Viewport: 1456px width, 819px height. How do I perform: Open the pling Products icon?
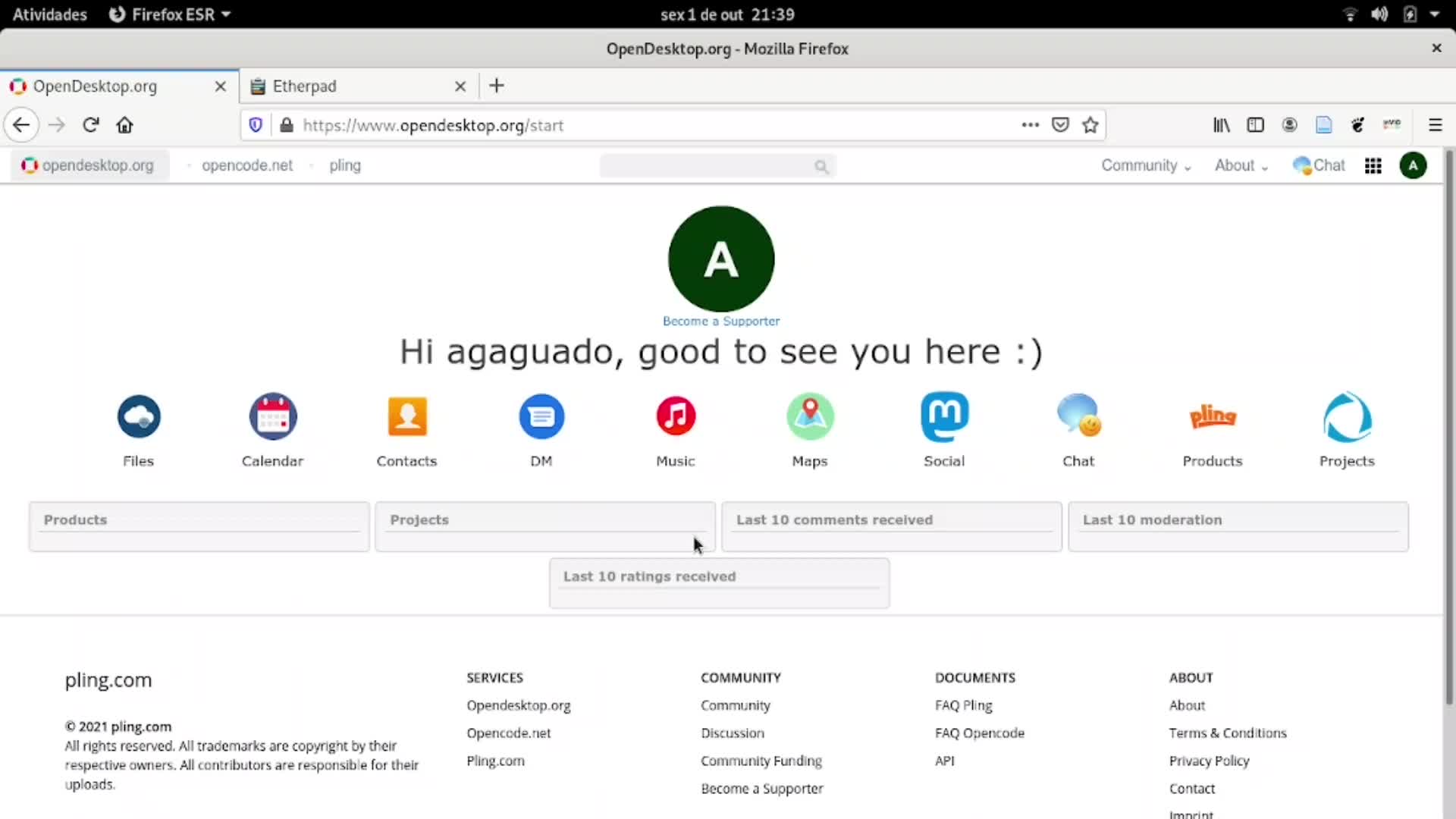click(1213, 416)
